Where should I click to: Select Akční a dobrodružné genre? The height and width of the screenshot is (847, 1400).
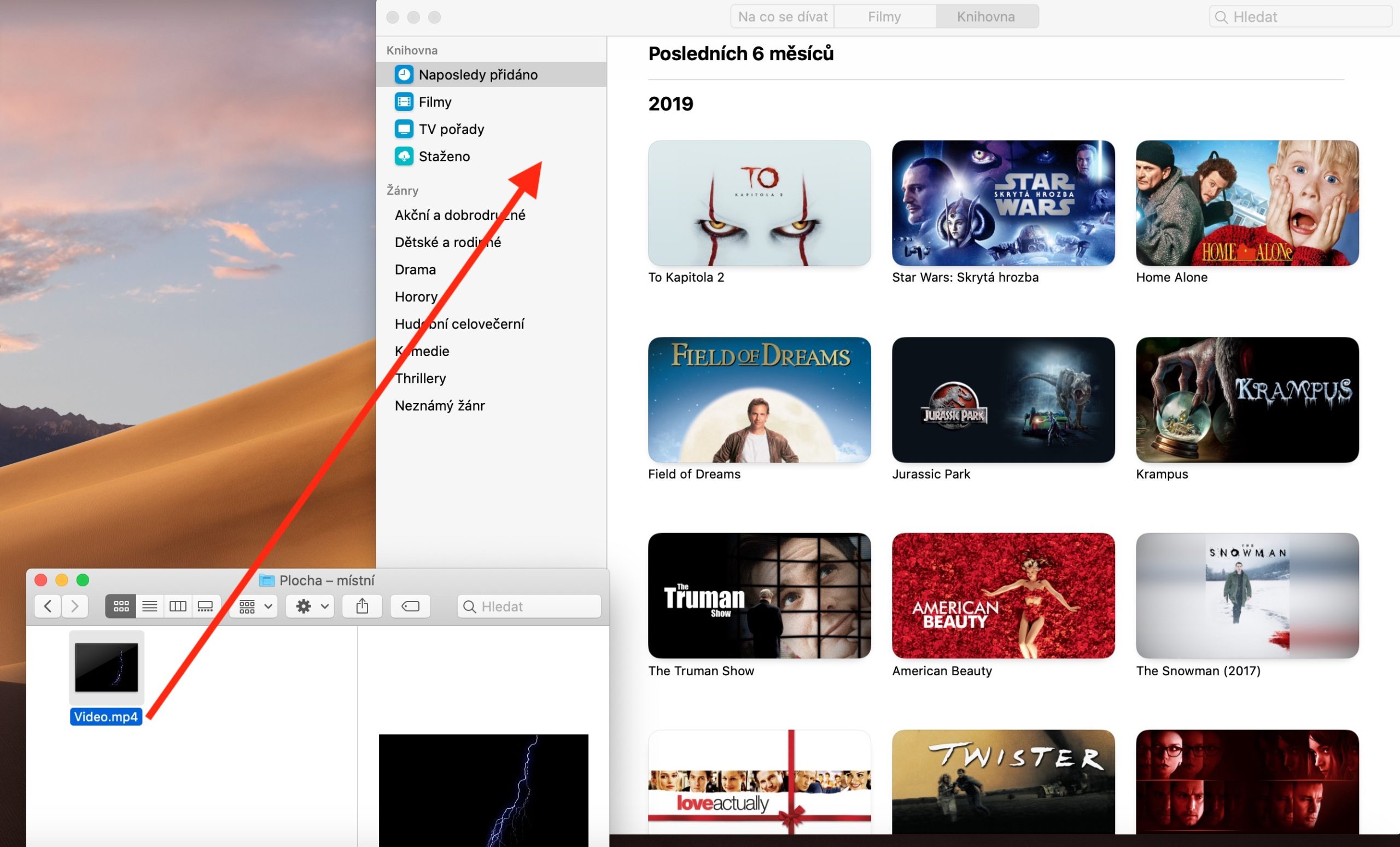pos(460,215)
